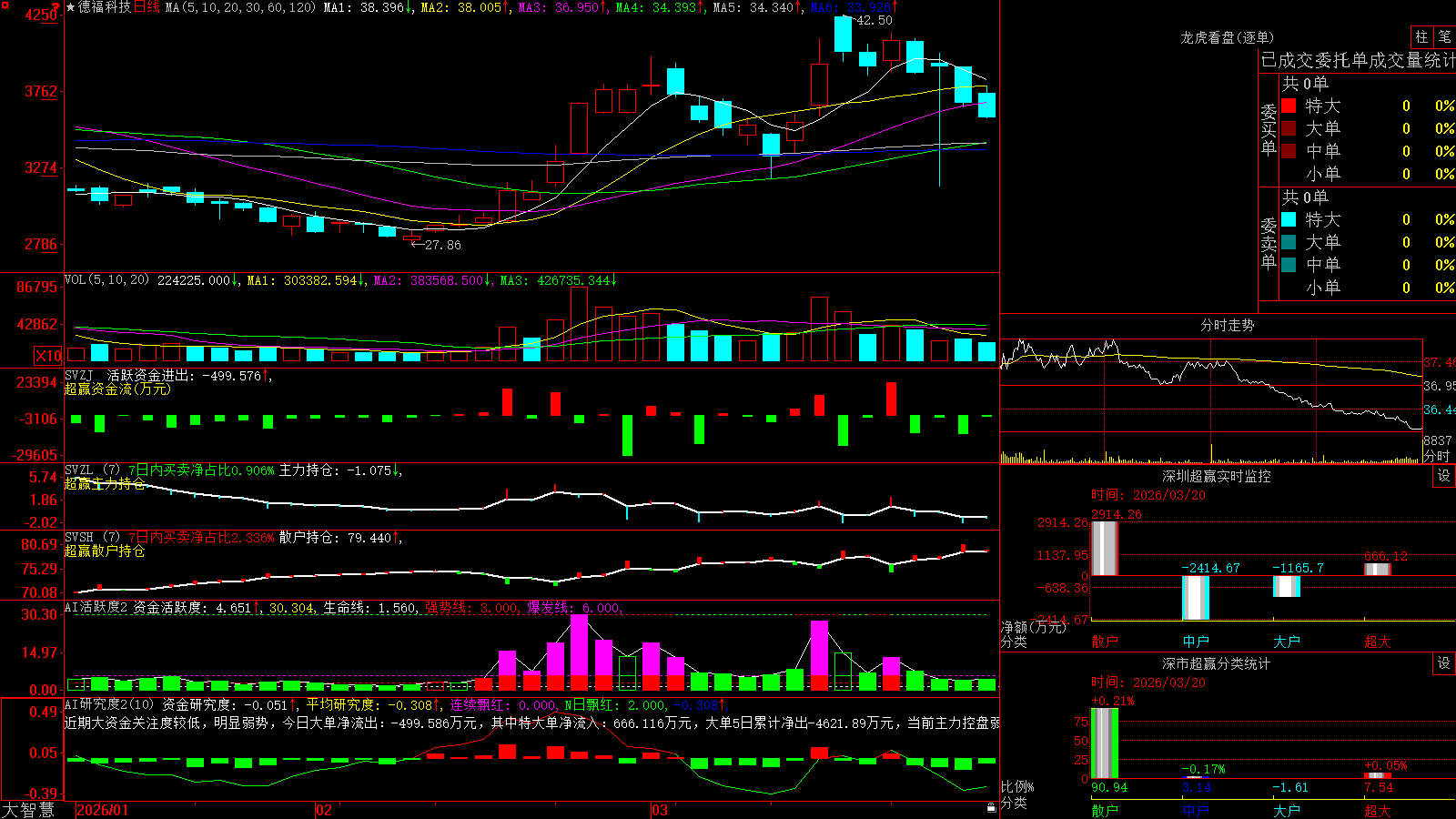Click the 大智慧 label at bottom-left
Screen dimensions: 1456x819
pos(28,810)
